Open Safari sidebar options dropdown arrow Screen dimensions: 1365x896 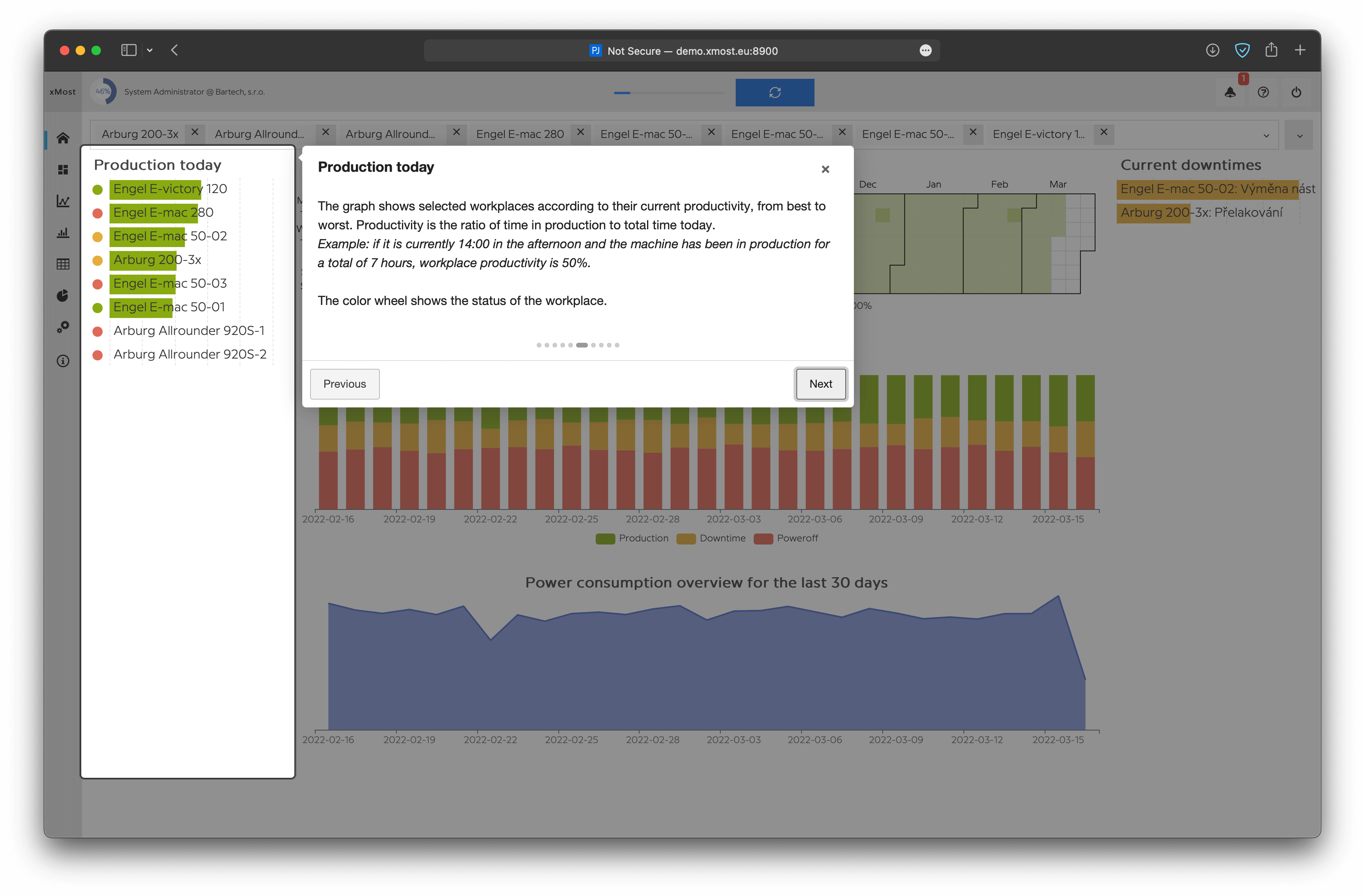point(150,50)
